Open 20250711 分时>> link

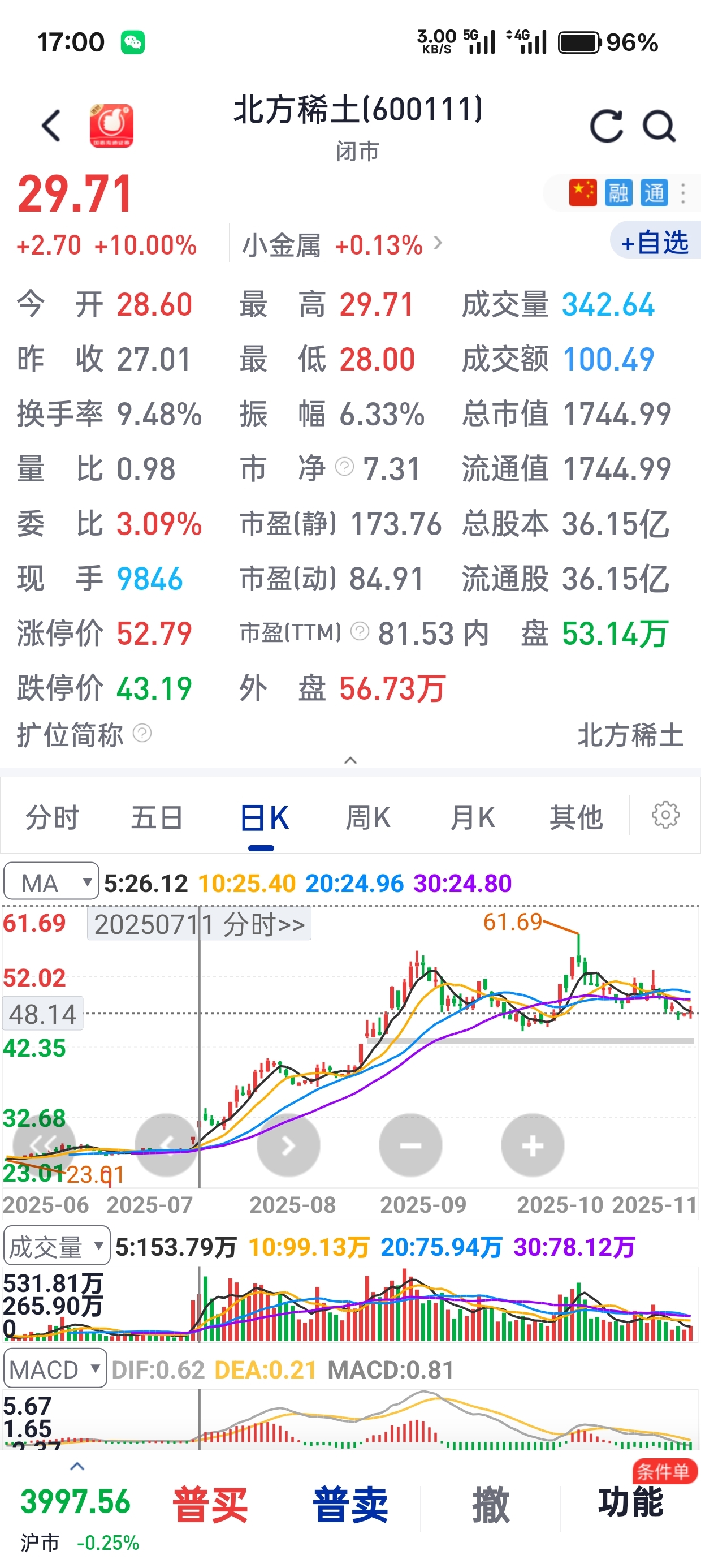coord(199,925)
